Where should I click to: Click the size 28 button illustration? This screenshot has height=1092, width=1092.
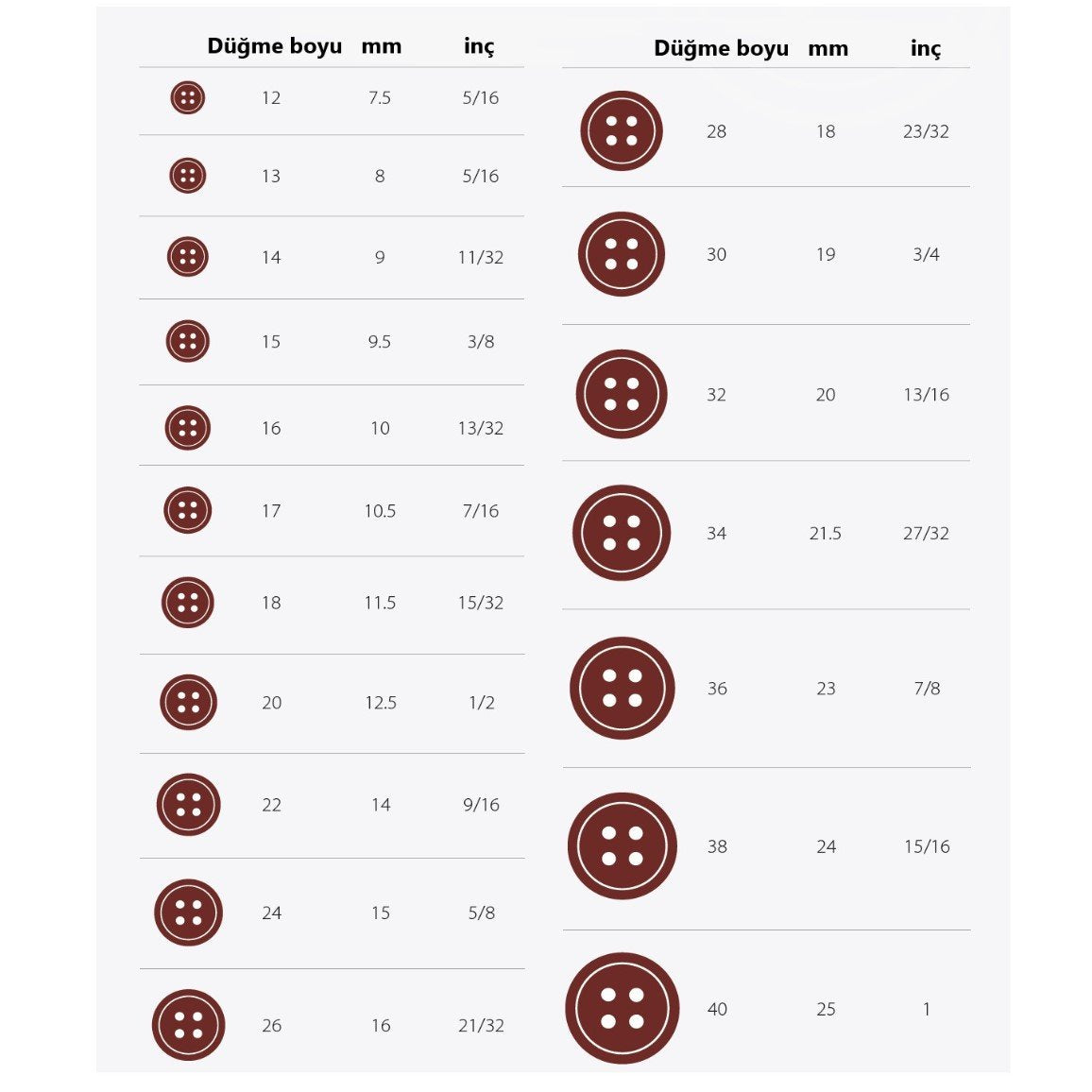tap(622, 131)
